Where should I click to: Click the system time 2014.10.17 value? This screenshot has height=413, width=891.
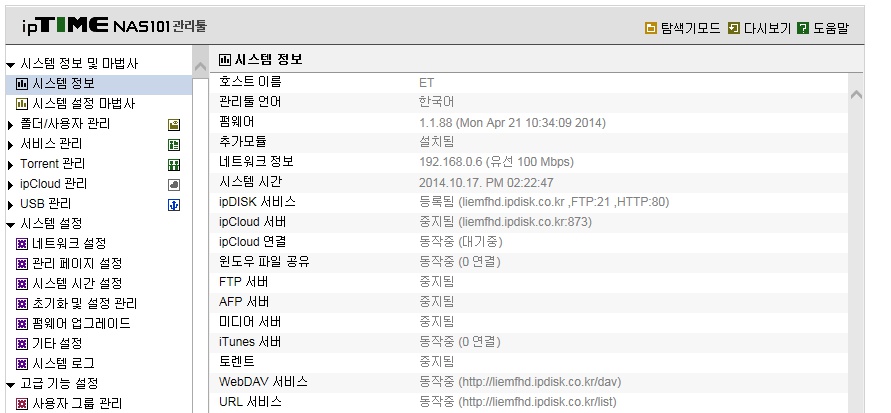click(x=486, y=183)
